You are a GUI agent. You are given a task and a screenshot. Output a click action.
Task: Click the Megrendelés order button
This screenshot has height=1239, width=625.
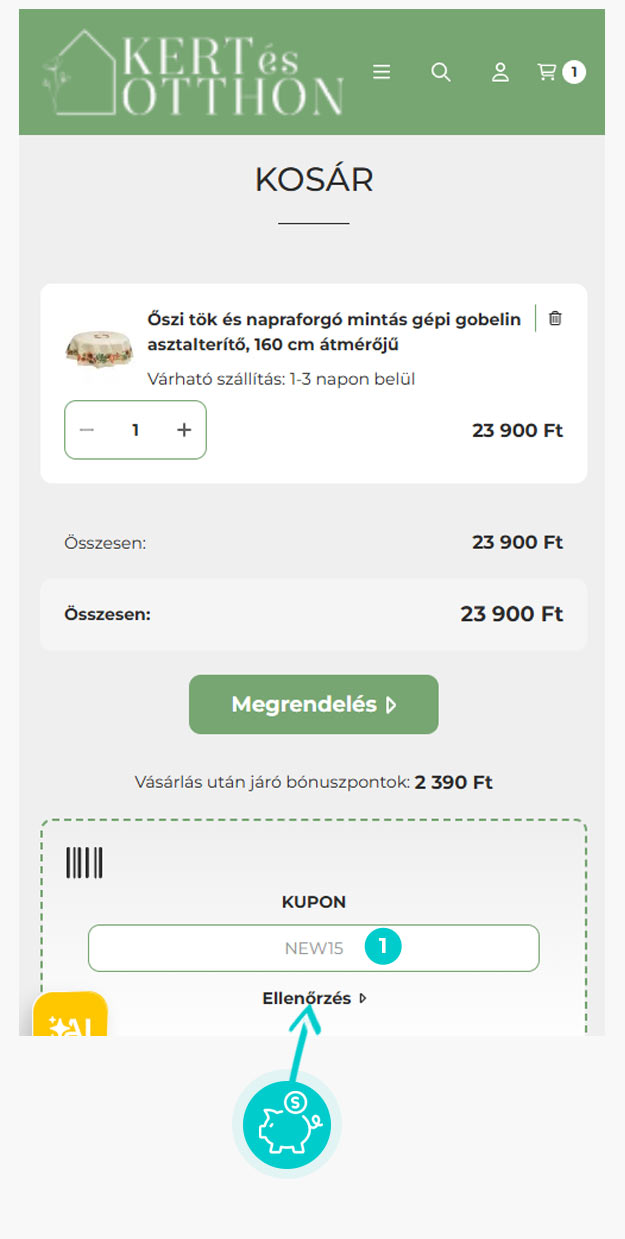pos(314,705)
